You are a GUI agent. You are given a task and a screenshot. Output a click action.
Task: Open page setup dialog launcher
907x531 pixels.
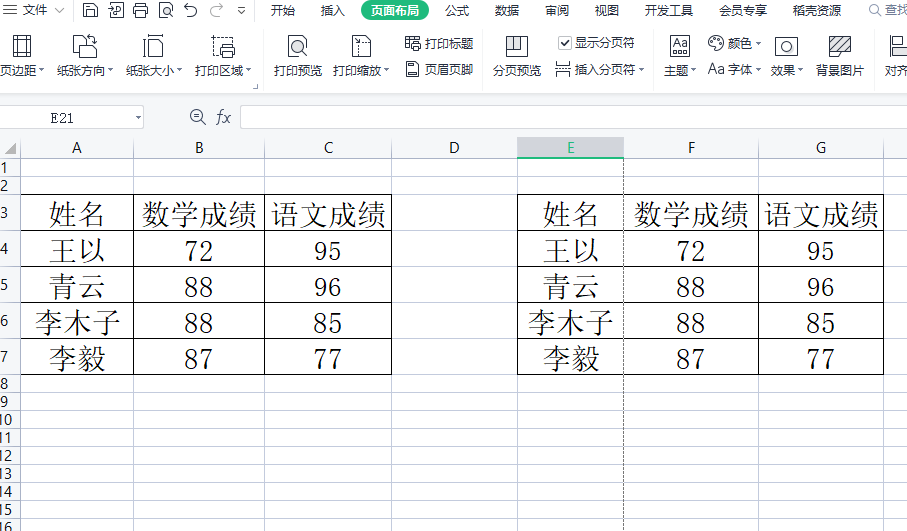click(256, 86)
